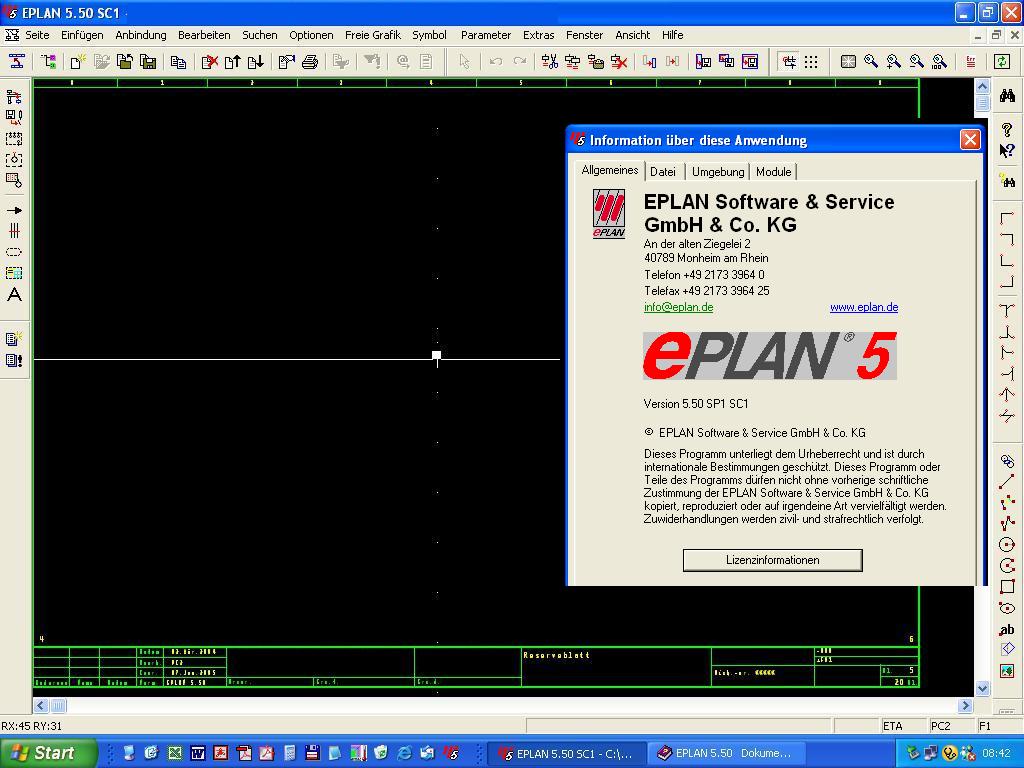Switch to the Umgebung tab
This screenshot has height=768, width=1024.
point(718,172)
